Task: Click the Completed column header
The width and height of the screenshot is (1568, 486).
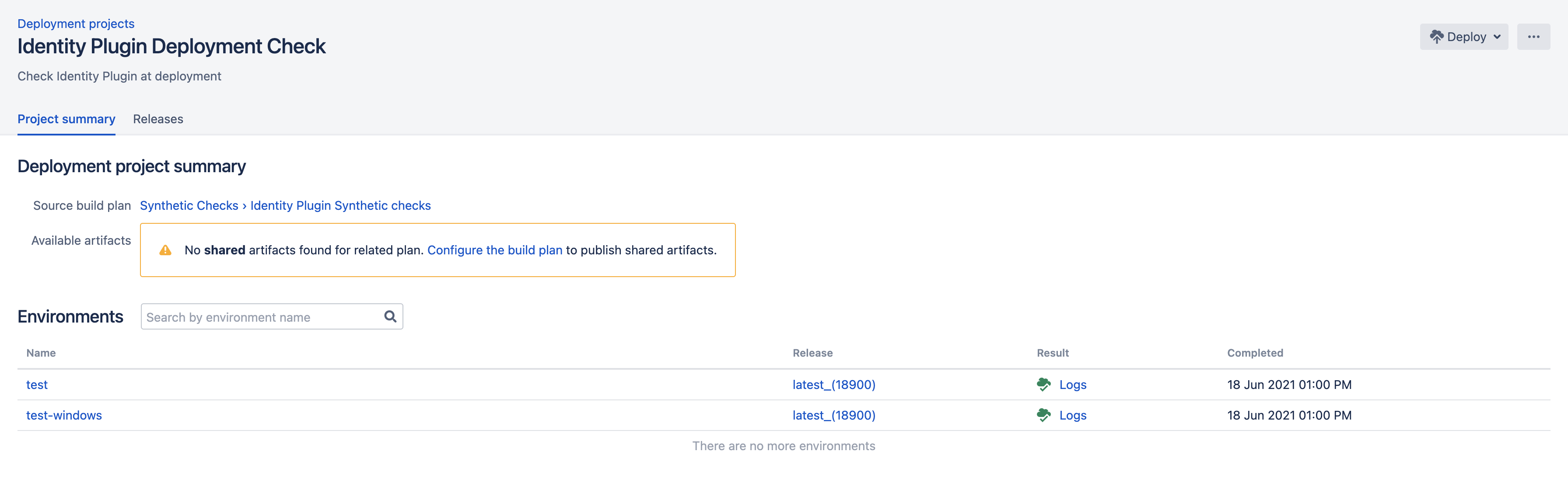Action: [x=1255, y=353]
